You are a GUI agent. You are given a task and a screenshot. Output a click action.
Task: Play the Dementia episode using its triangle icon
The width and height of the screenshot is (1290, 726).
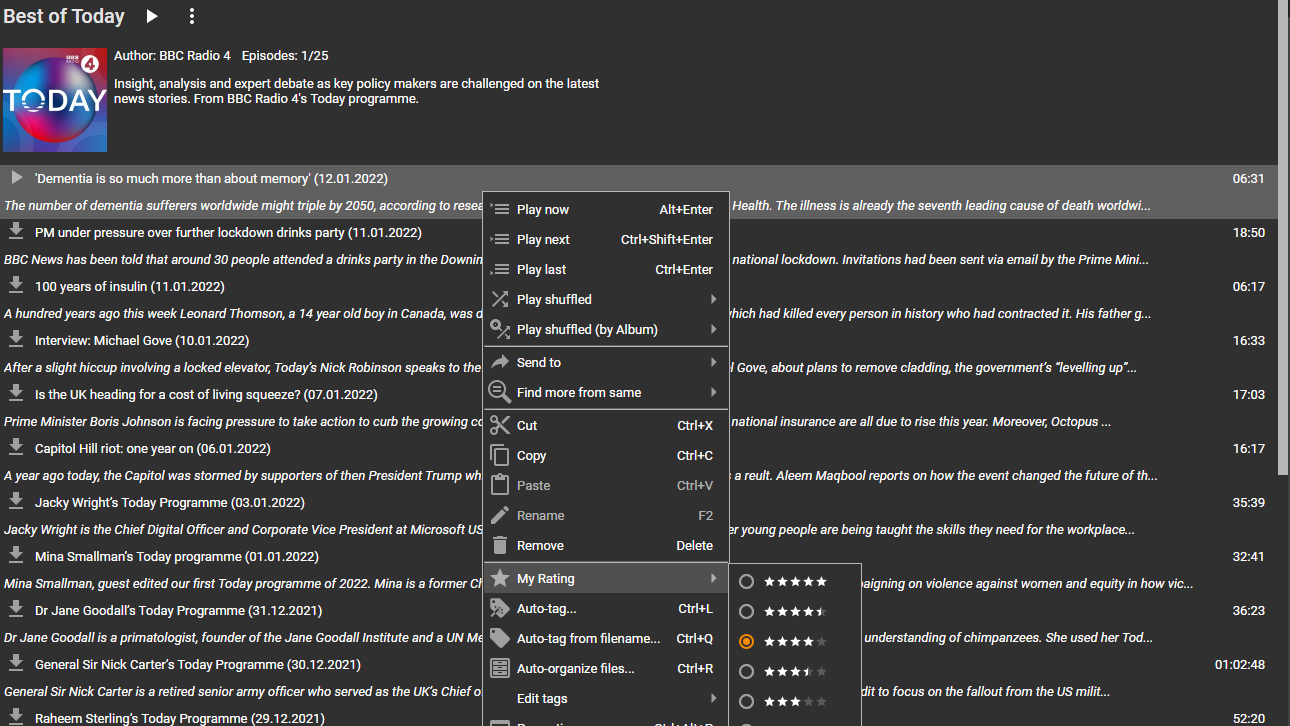click(16, 178)
